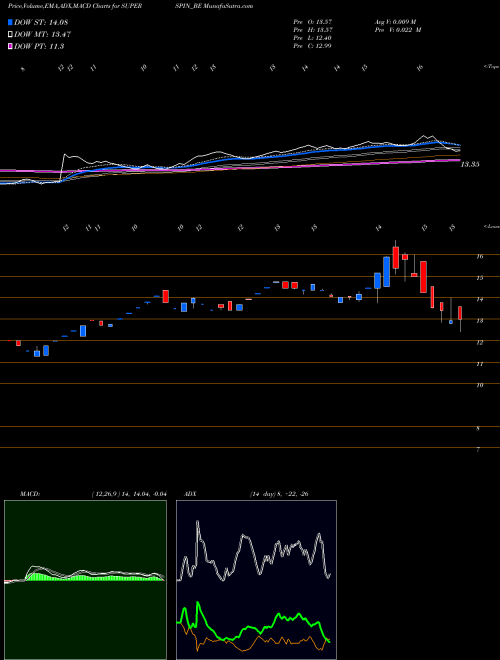Click the magenta DOW PT legend swatch
Image resolution: width=500 pixels, height=660 pixels.
pyautogui.click(x=10, y=46)
